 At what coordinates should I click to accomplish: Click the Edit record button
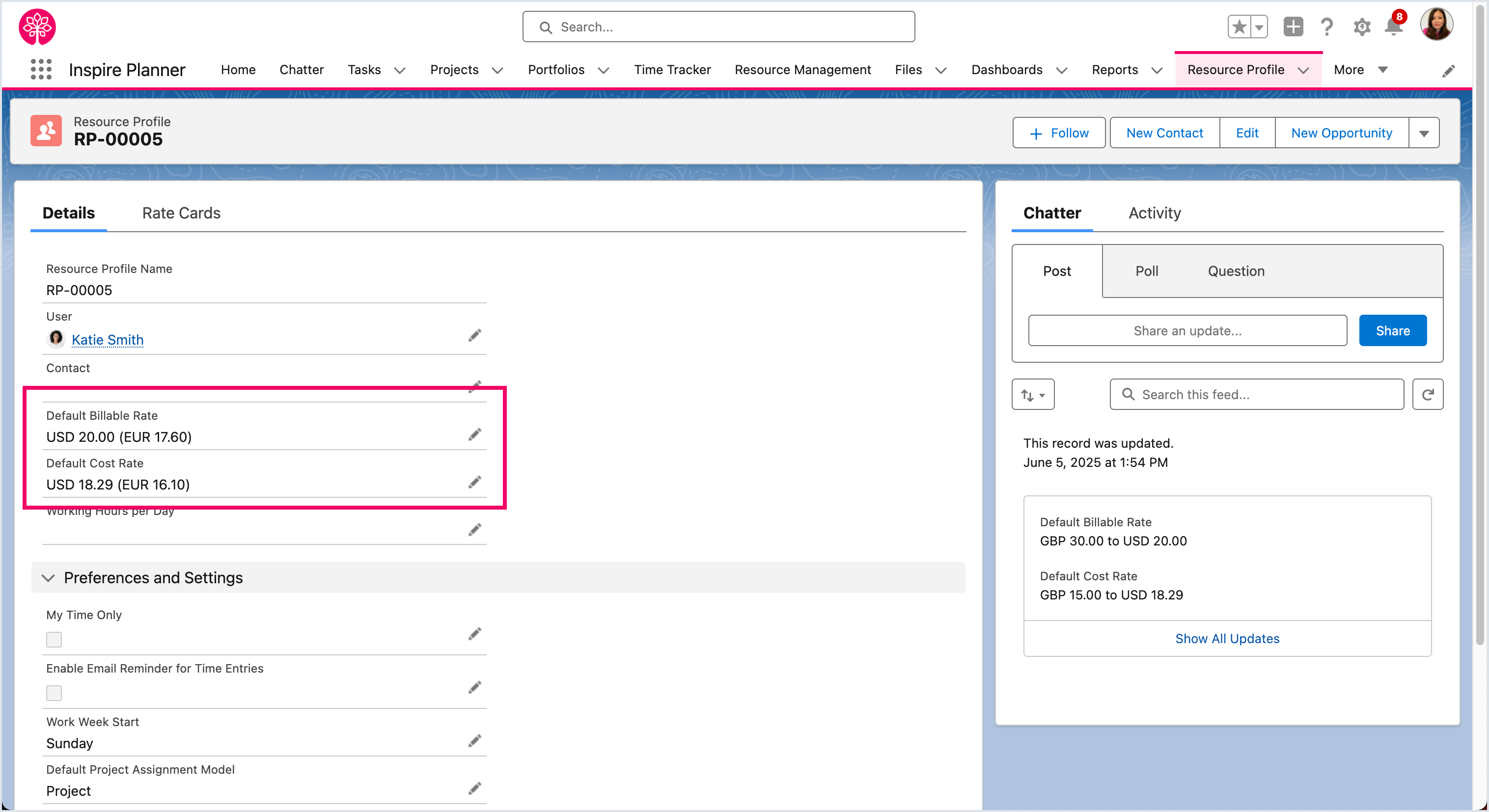tap(1247, 133)
